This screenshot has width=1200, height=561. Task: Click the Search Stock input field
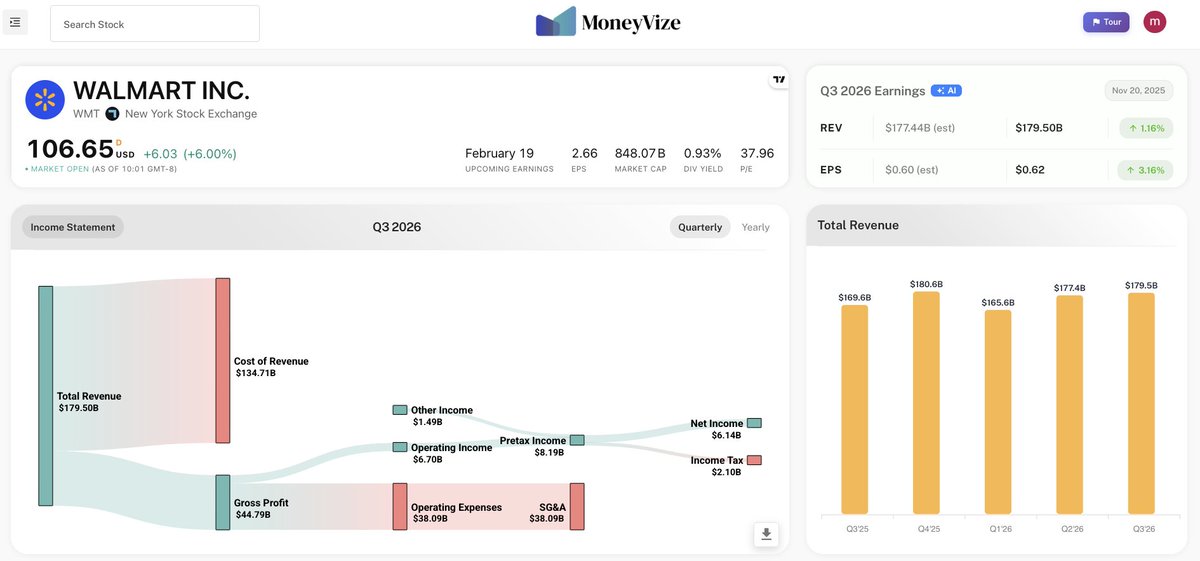pyautogui.click(x=155, y=24)
